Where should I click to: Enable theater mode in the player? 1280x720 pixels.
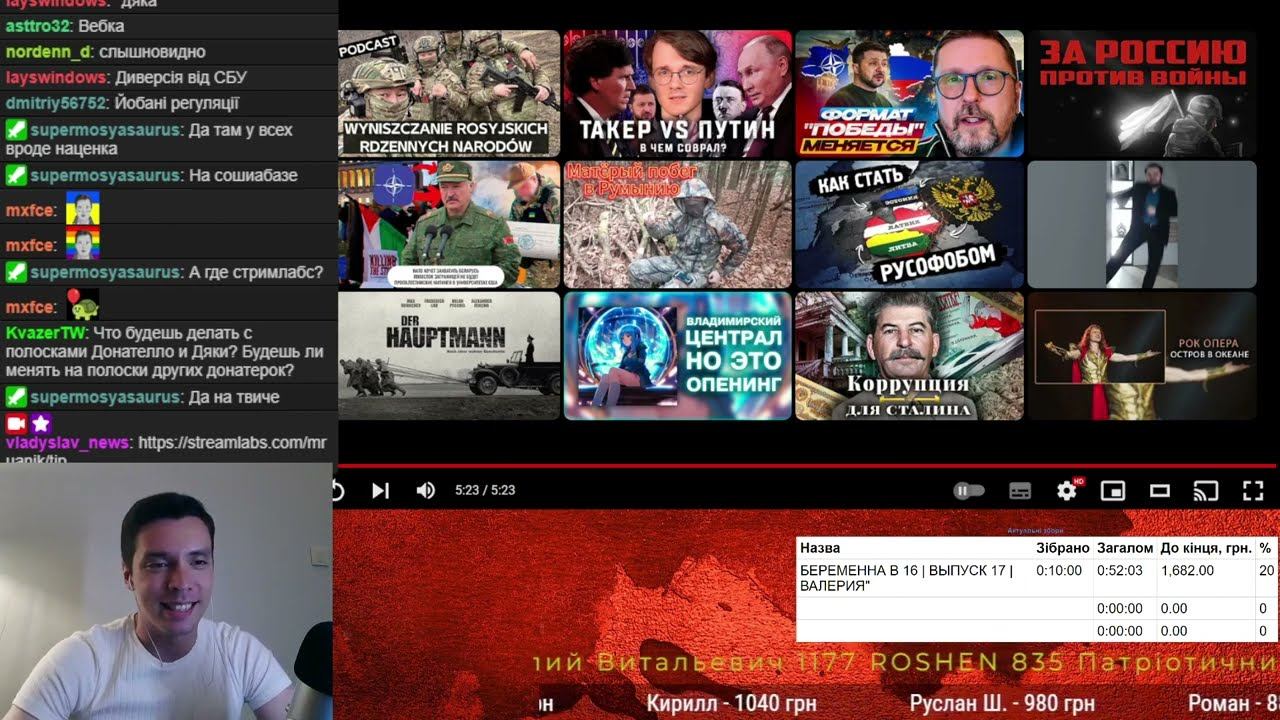(1160, 491)
